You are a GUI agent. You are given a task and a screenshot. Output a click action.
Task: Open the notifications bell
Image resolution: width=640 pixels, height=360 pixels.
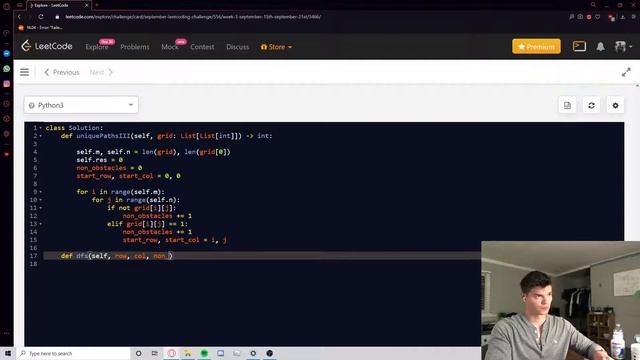[600, 47]
